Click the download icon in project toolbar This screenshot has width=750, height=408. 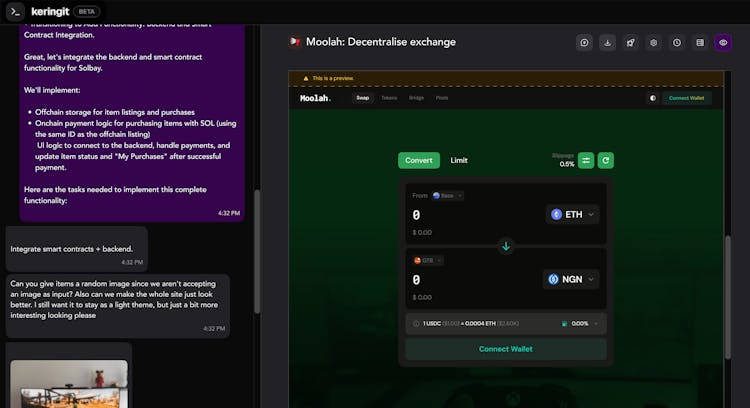pyautogui.click(x=607, y=43)
